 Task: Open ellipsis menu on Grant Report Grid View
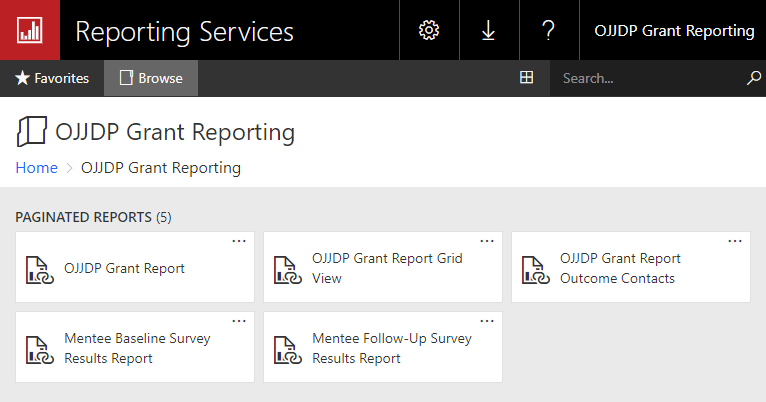(x=487, y=241)
